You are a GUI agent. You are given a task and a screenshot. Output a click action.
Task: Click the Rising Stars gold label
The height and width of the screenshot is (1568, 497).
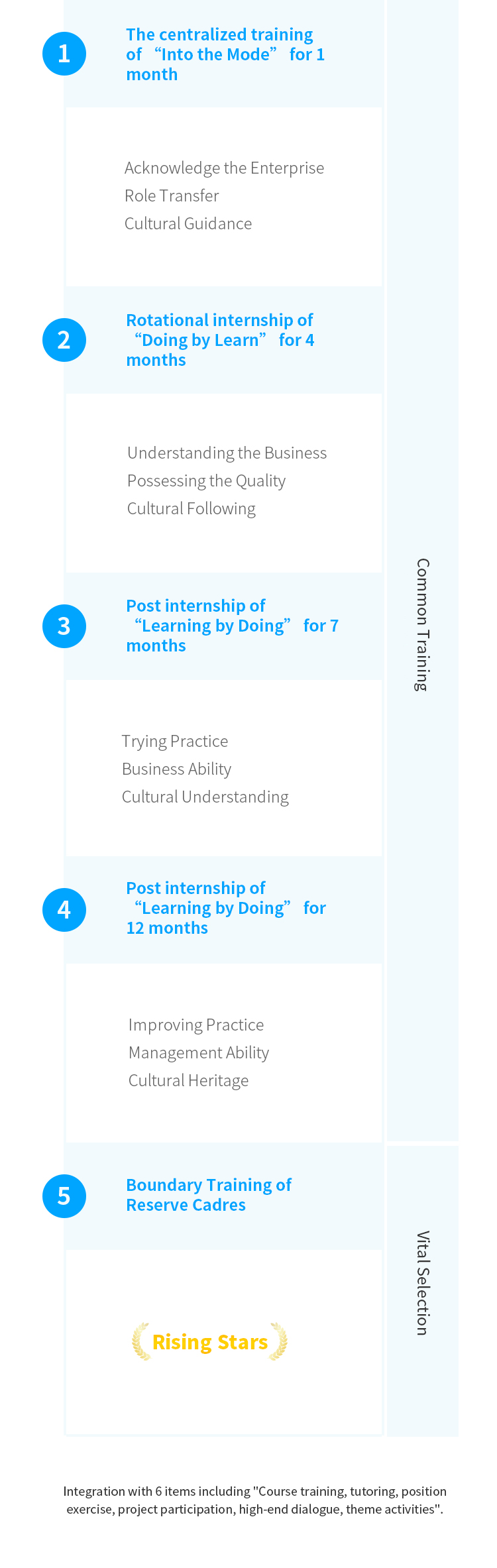click(210, 1342)
